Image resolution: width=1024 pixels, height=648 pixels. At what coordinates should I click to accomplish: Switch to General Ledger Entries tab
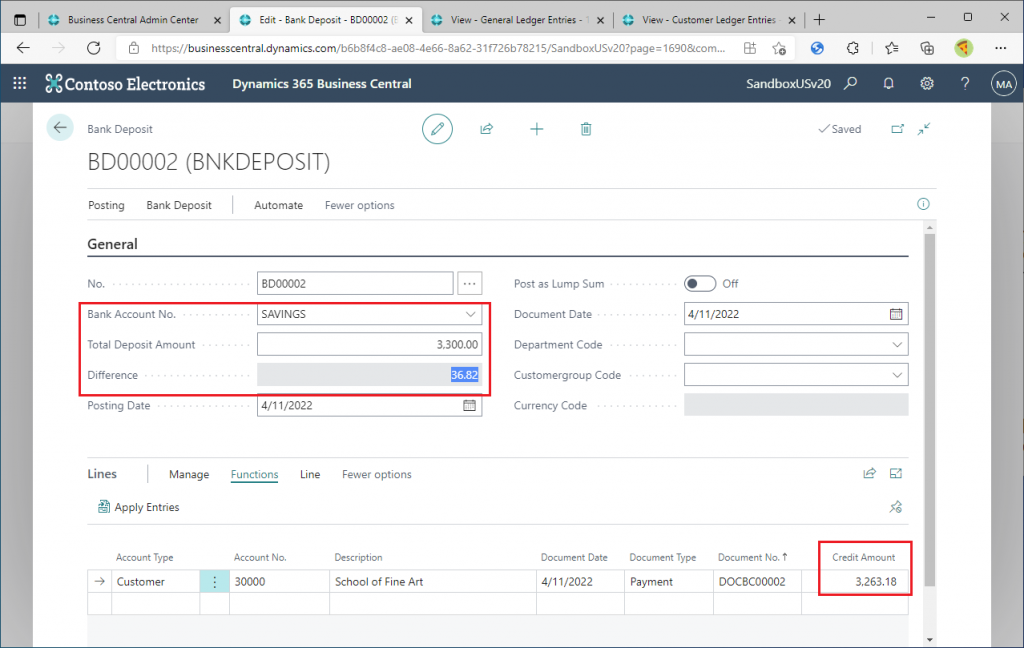coord(515,20)
